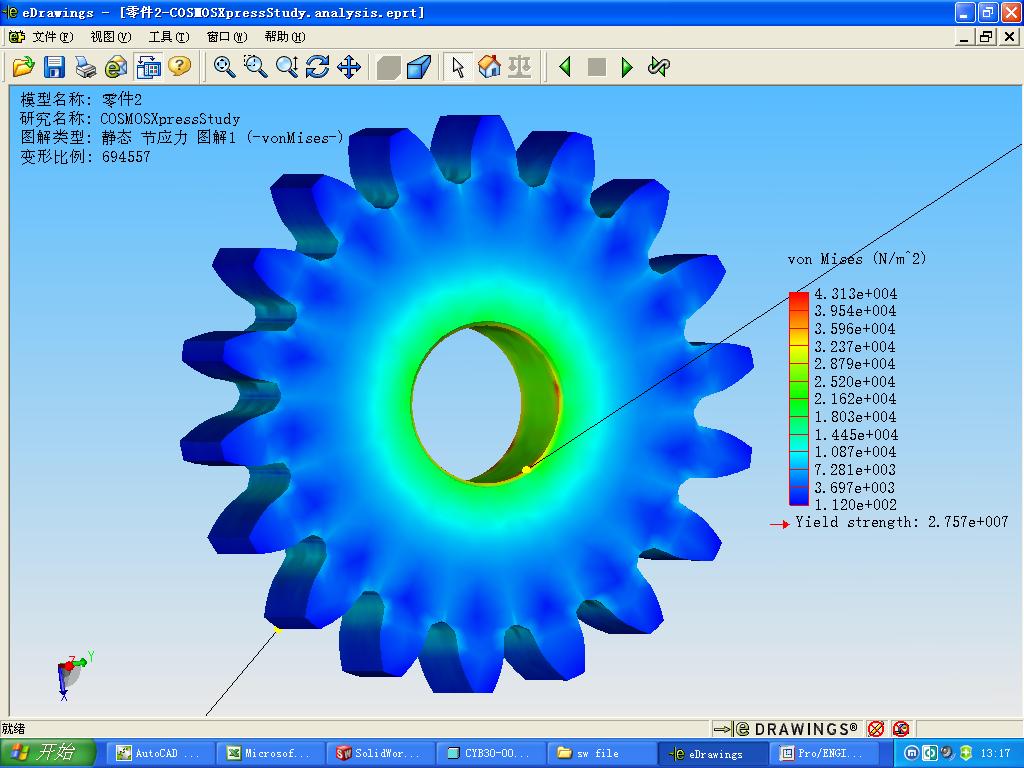The height and width of the screenshot is (768, 1024).
Task: Click the blue bottom of the color legend
Action: 799,496
